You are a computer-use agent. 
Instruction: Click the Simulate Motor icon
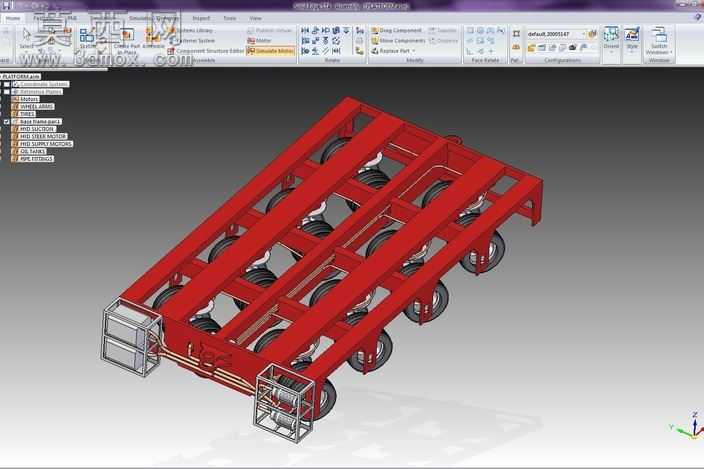pyautogui.click(x=251, y=51)
